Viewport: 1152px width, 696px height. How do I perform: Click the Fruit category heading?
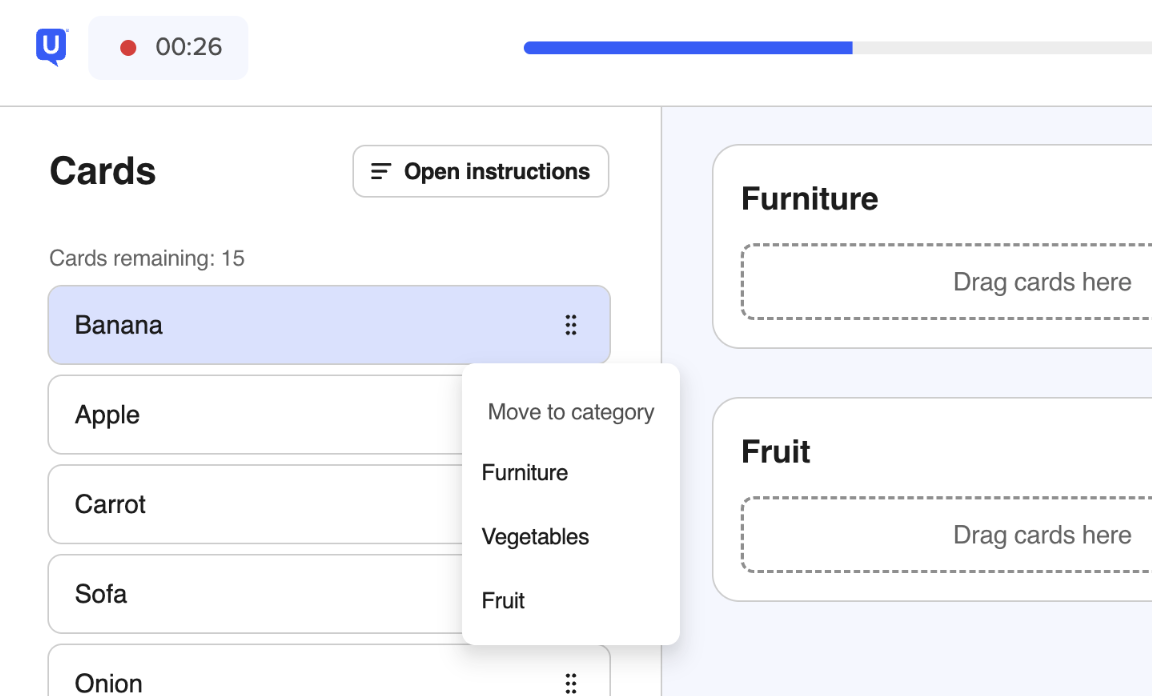click(776, 451)
